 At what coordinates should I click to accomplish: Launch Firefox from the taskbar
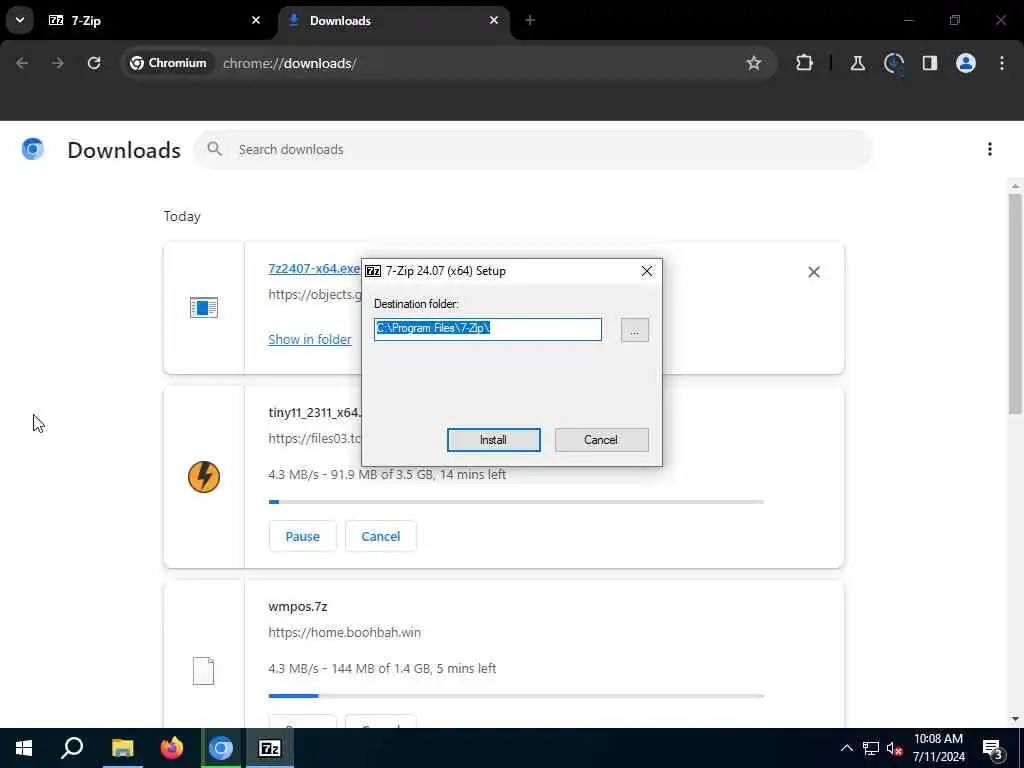(172, 748)
